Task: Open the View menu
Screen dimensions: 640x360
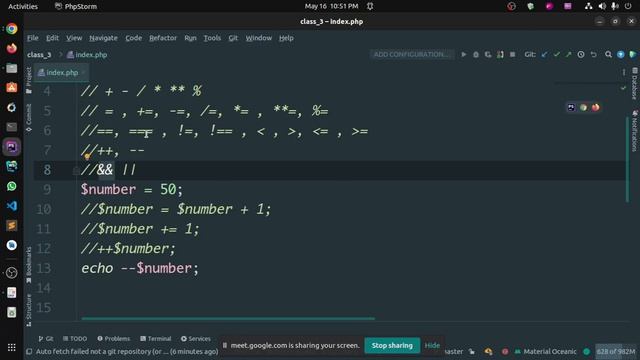Action: coord(74,38)
